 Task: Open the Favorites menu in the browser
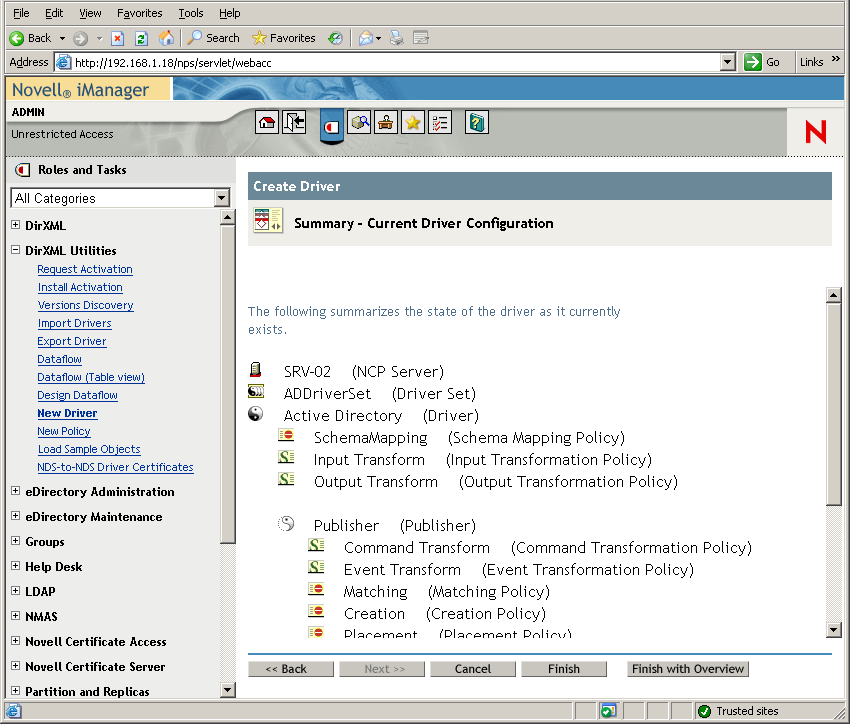139,13
